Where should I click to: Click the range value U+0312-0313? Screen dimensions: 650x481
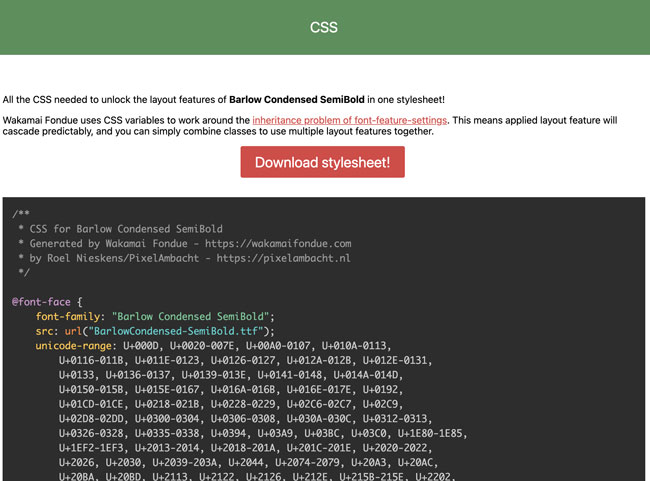[x=395, y=418]
